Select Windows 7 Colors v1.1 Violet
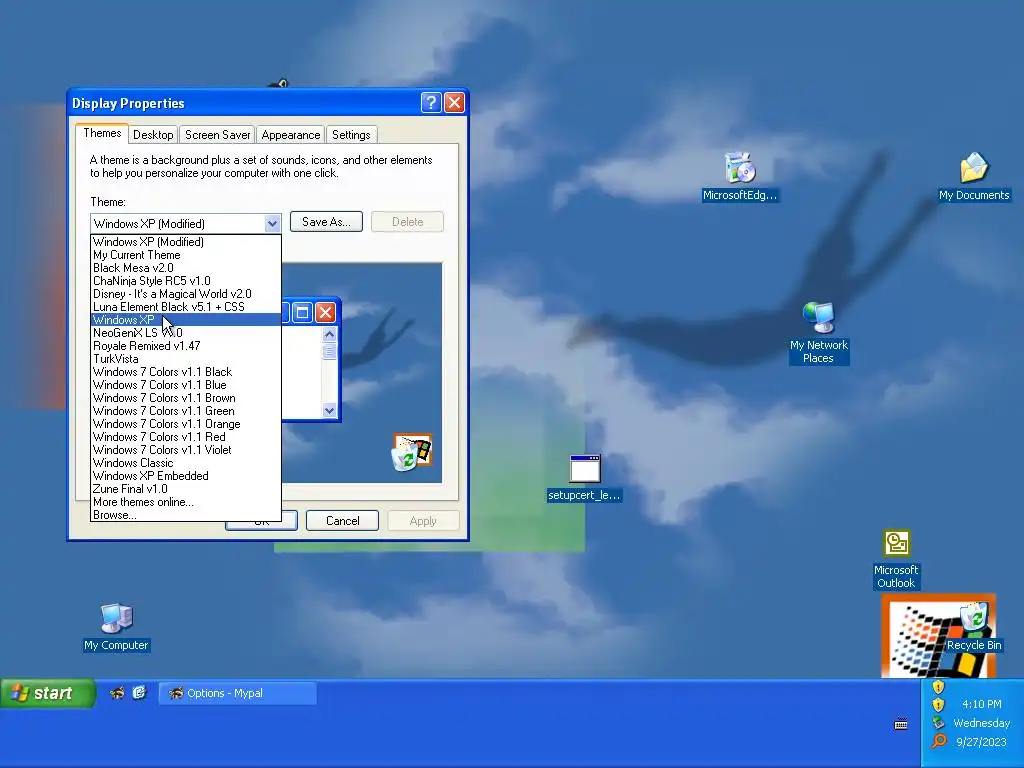This screenshot has width=1024, height=768. point(185,450)
